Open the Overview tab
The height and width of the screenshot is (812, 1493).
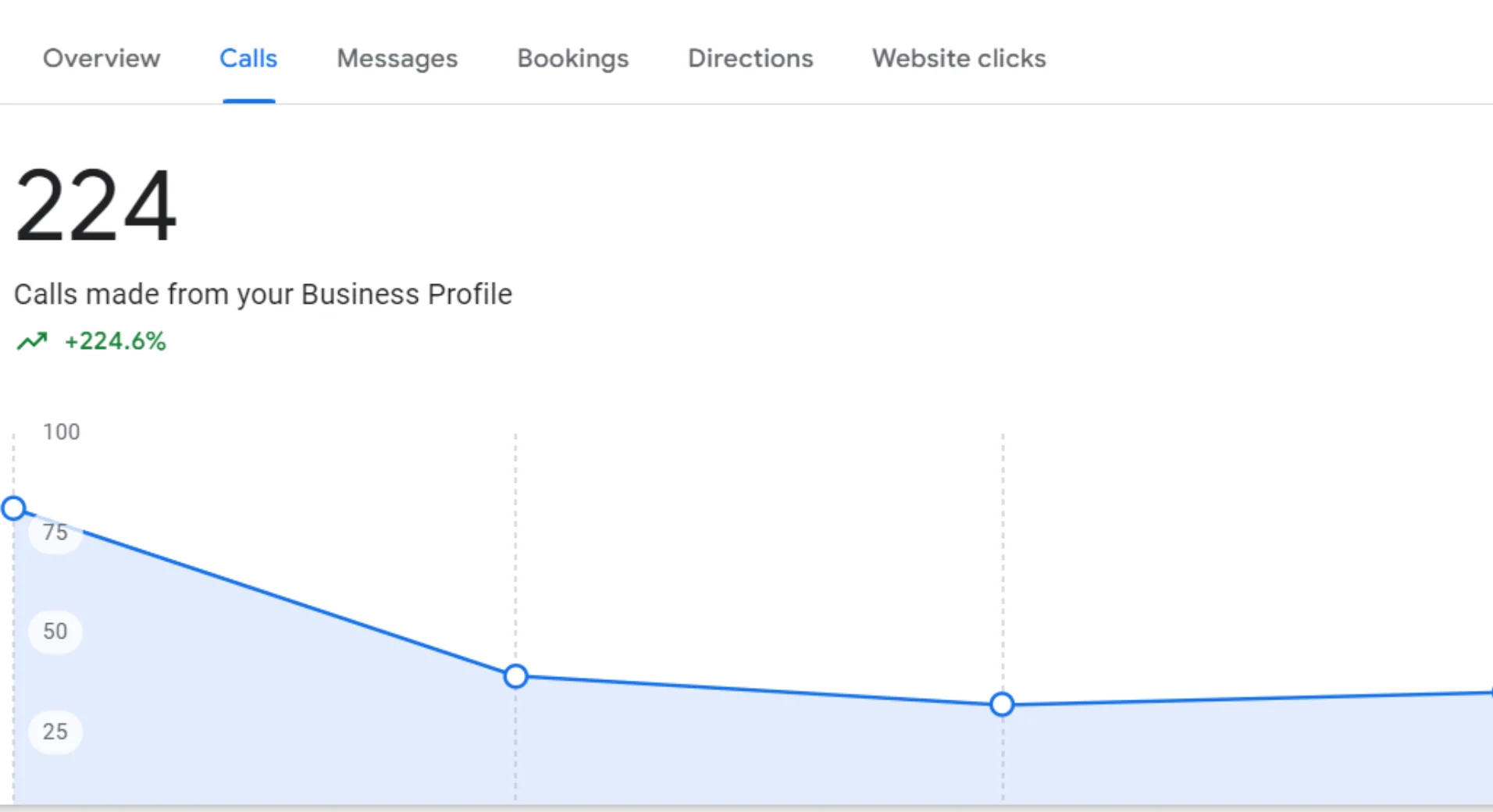coord(102,59)
